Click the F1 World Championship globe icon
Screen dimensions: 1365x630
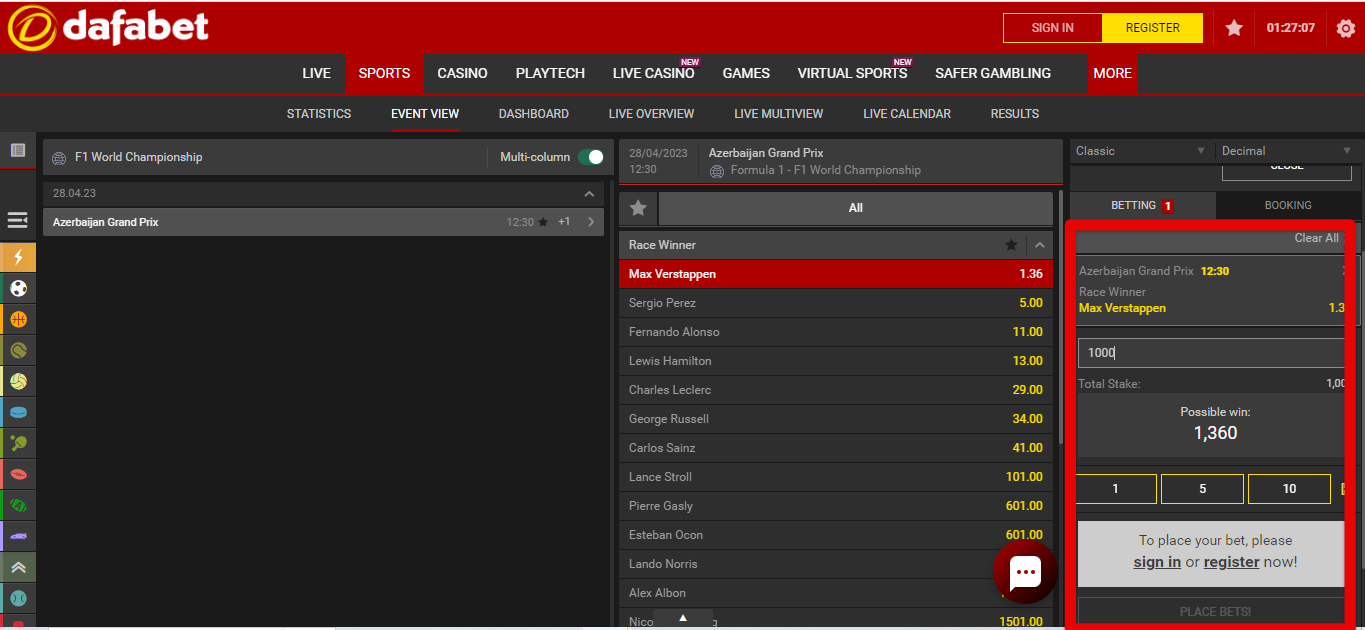(59, 157)
